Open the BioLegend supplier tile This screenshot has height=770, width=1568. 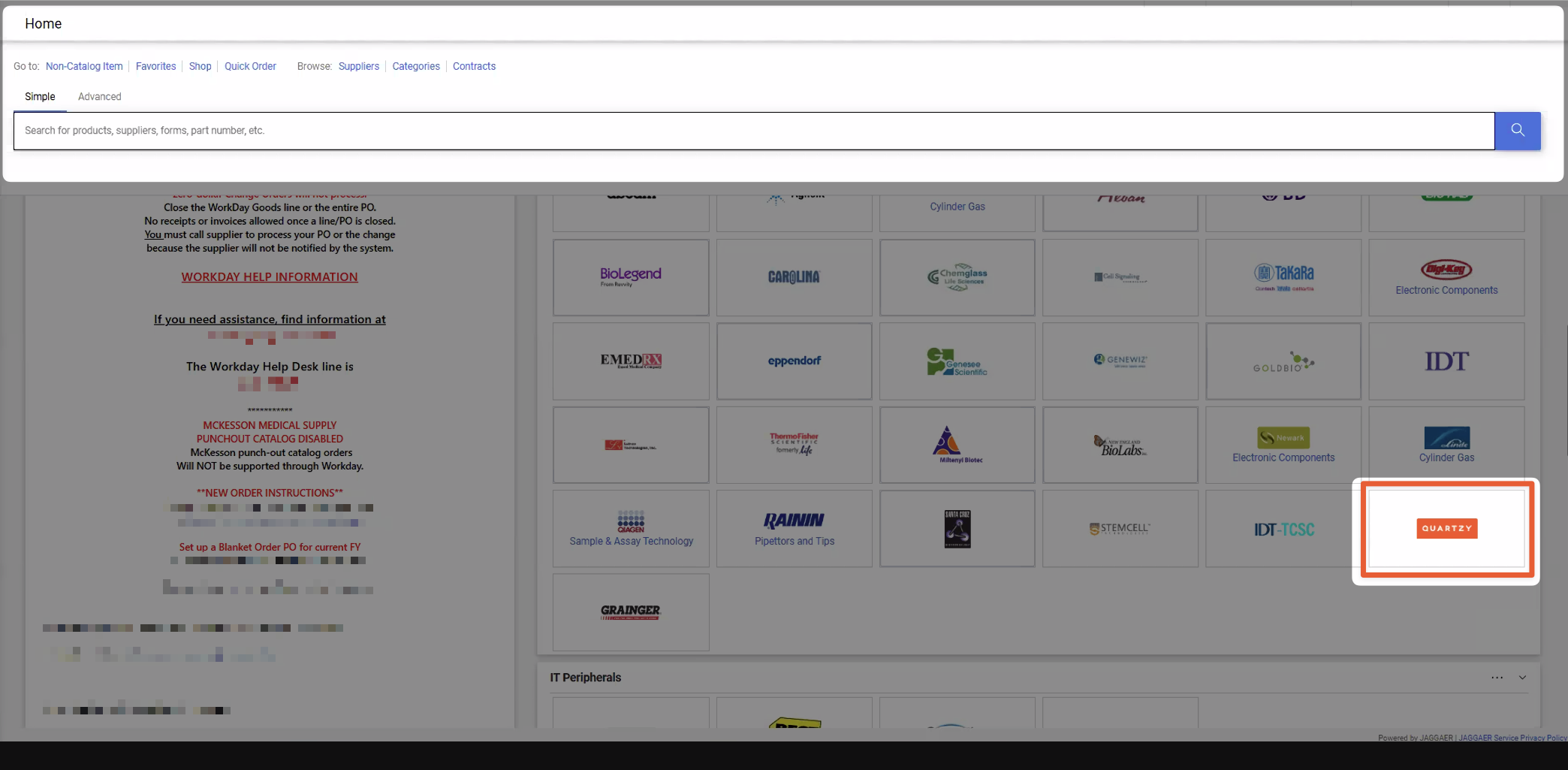click(631, 277)
